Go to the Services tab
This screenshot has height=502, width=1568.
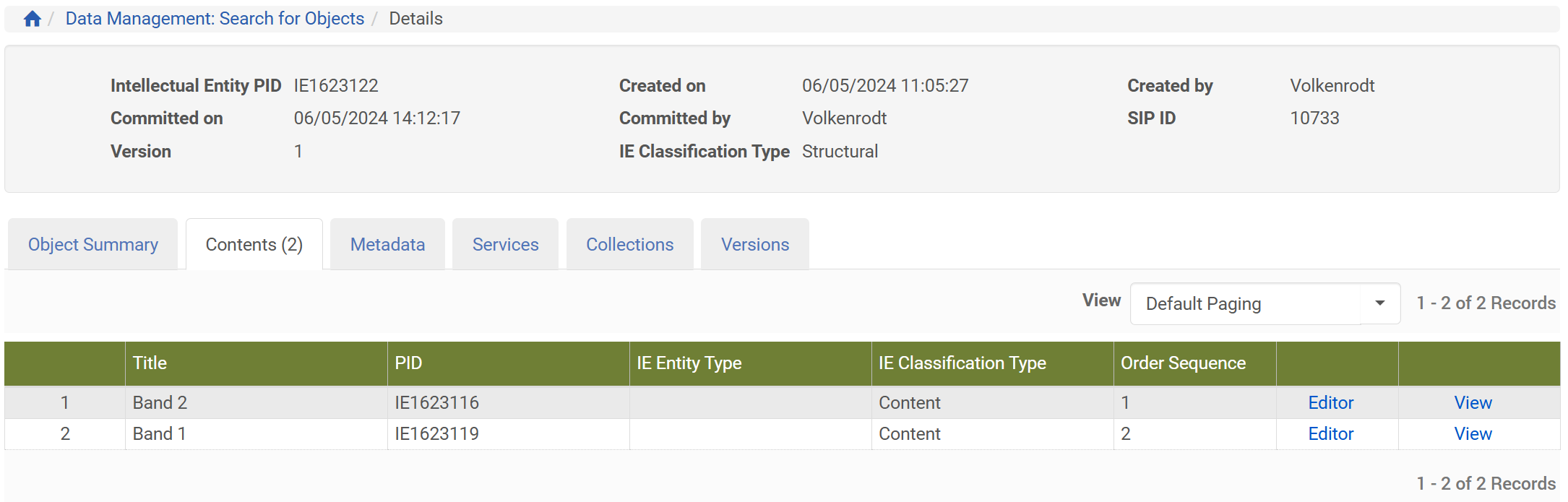click(x=505, y=245)
